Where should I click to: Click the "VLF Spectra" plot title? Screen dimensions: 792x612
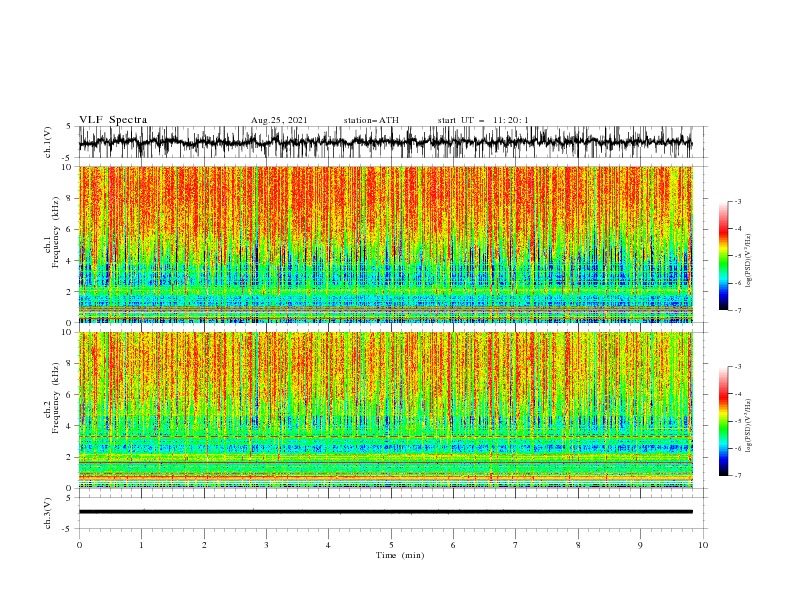tap(113, 120)
